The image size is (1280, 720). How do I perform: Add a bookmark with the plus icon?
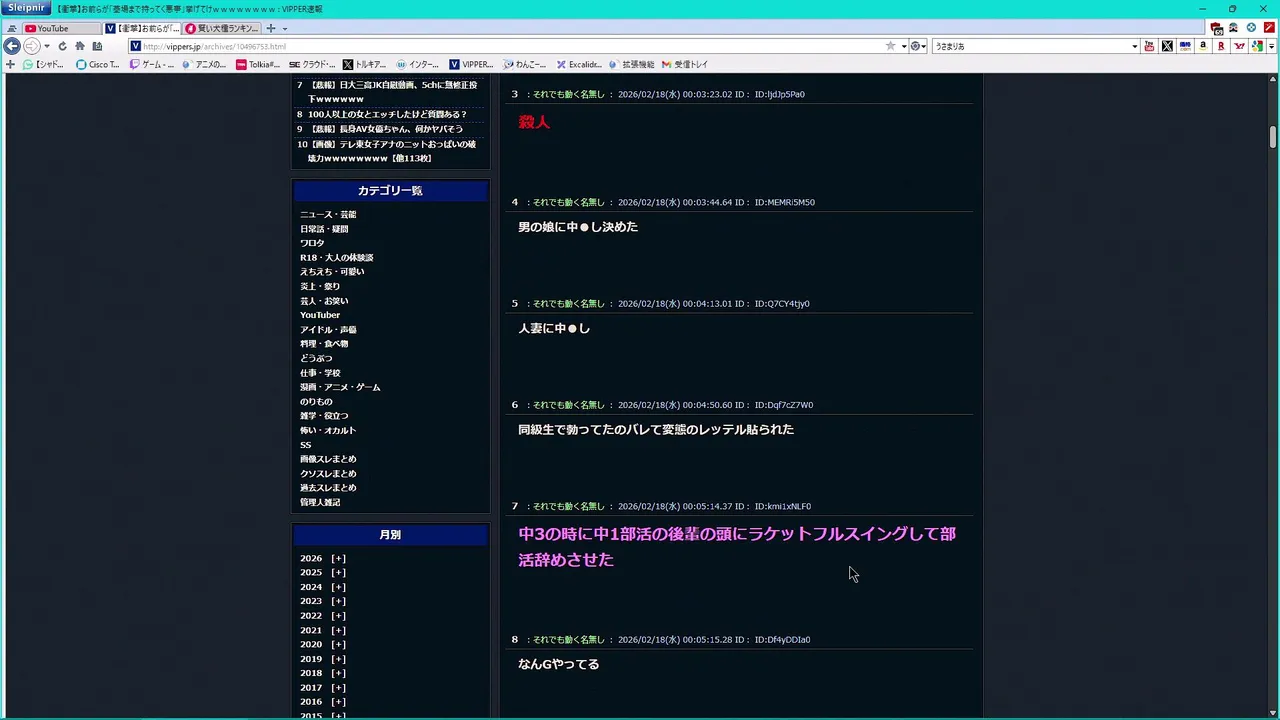10,64
